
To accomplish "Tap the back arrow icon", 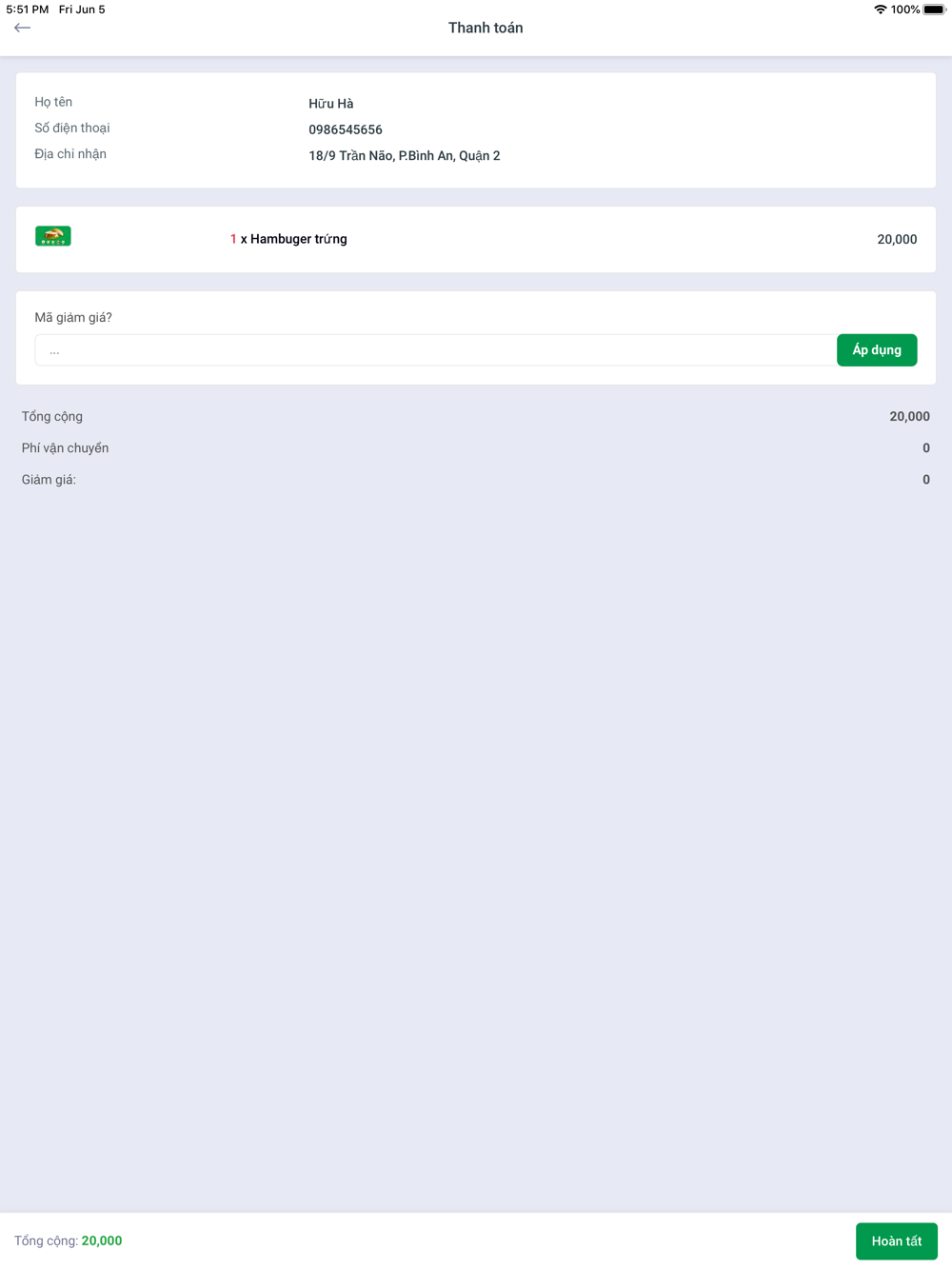I will pyautogui.click(x=23, y=28).
